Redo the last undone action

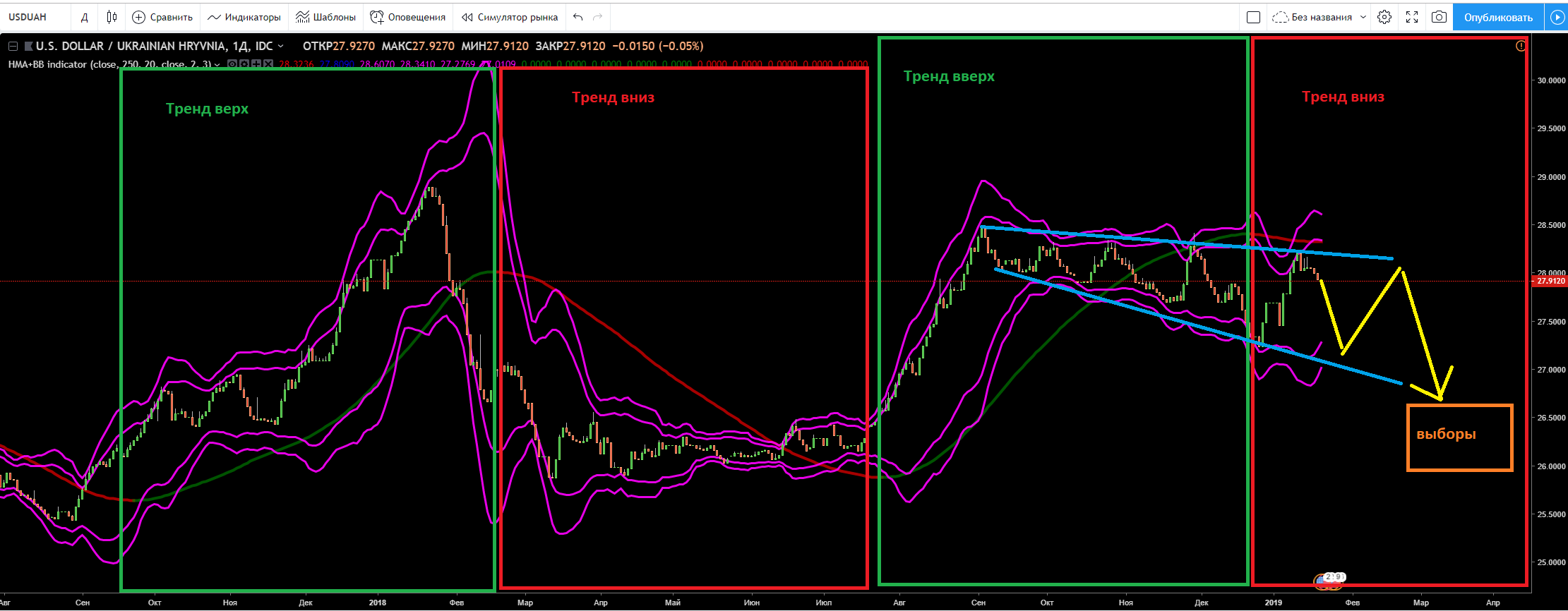598,17
